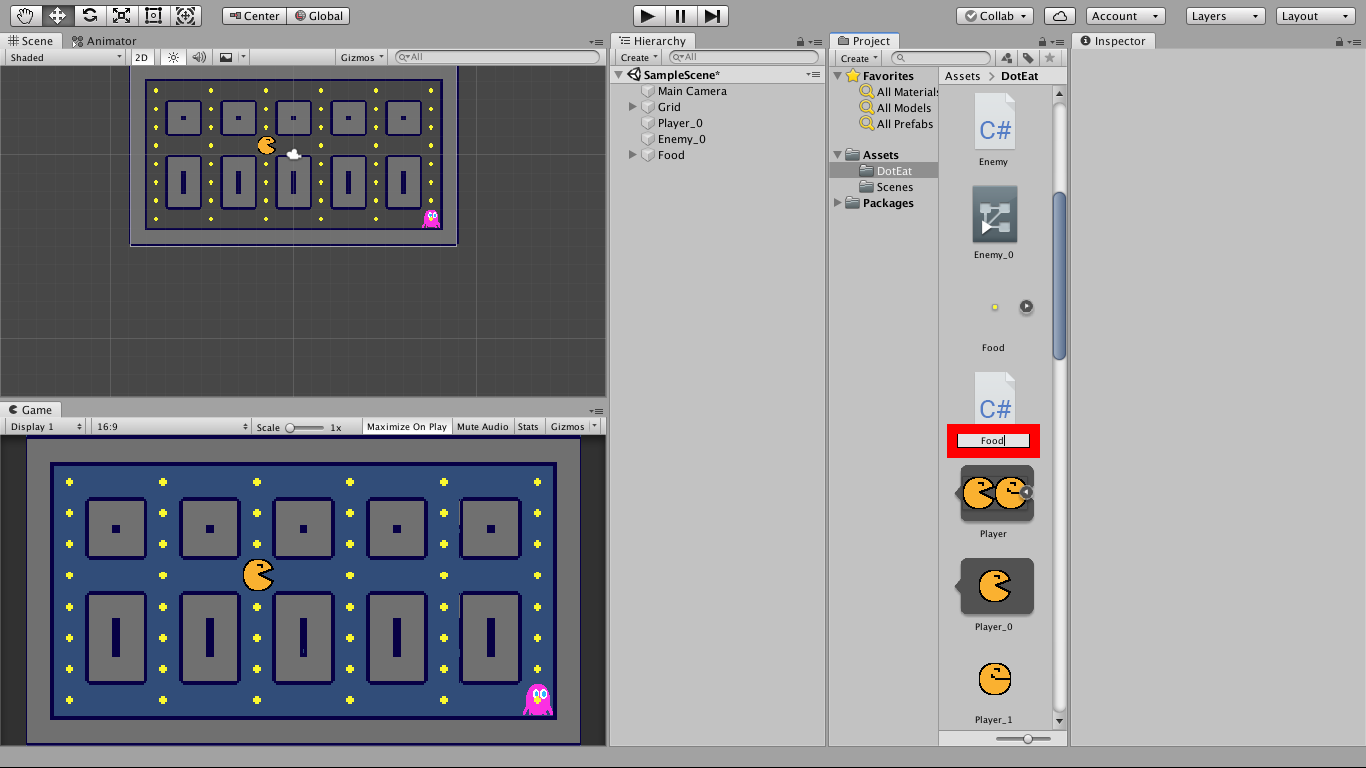Select All Materials favorite search

(x=898, y=92)
